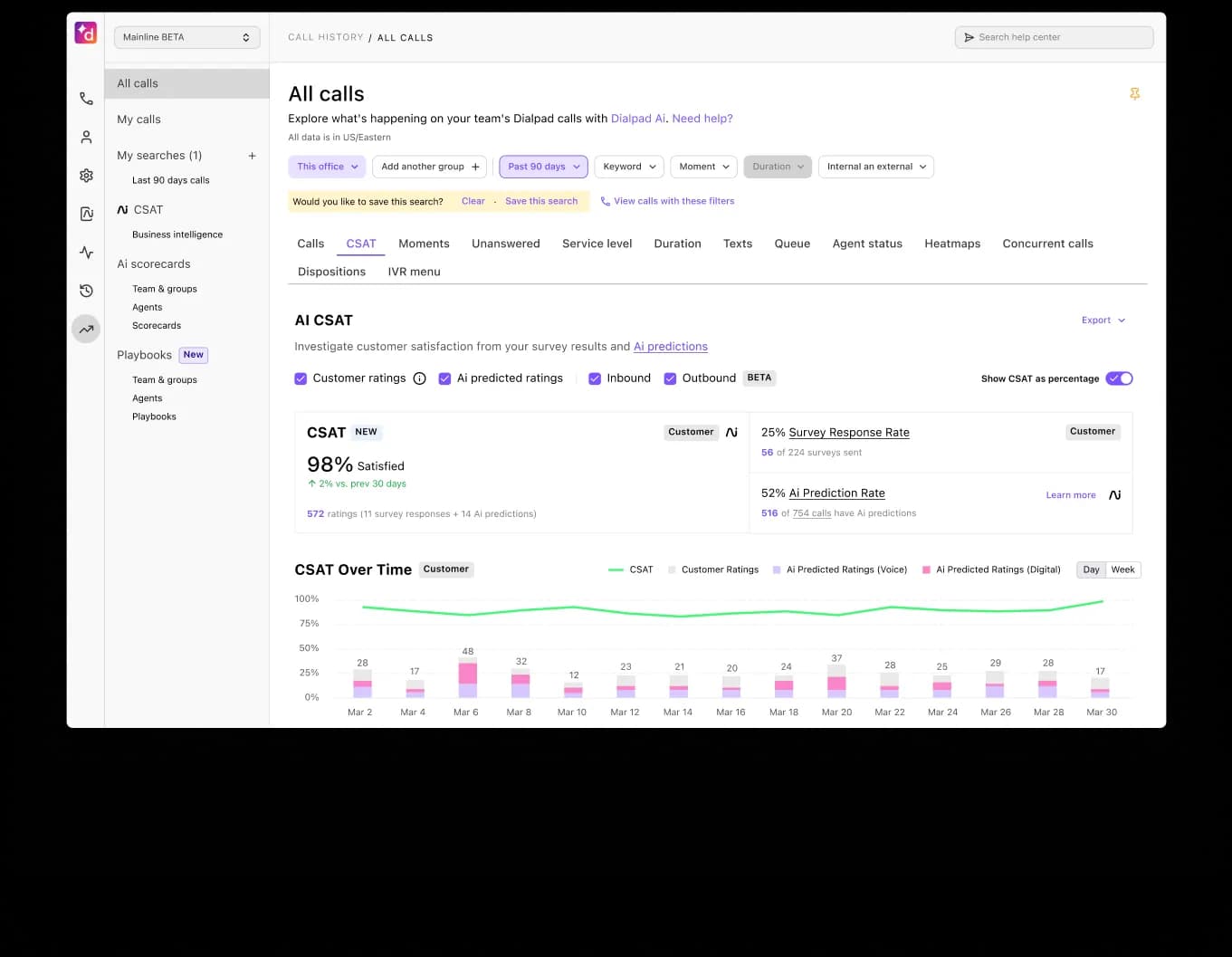
Task: Unpin the page using the yellow pin icon
Action: tap(1135, 93)
